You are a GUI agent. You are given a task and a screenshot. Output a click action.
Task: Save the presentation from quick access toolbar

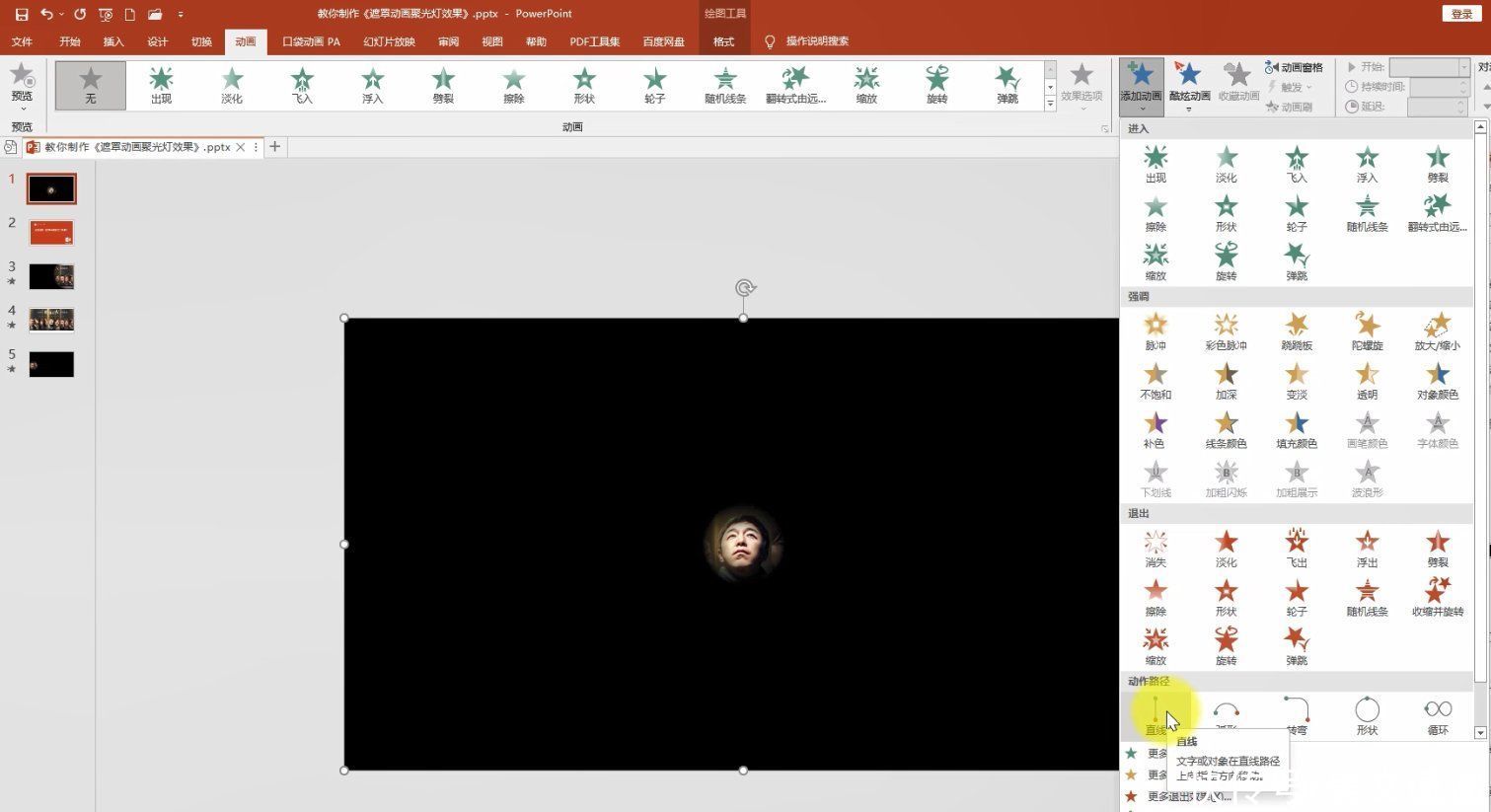point(22,14)
